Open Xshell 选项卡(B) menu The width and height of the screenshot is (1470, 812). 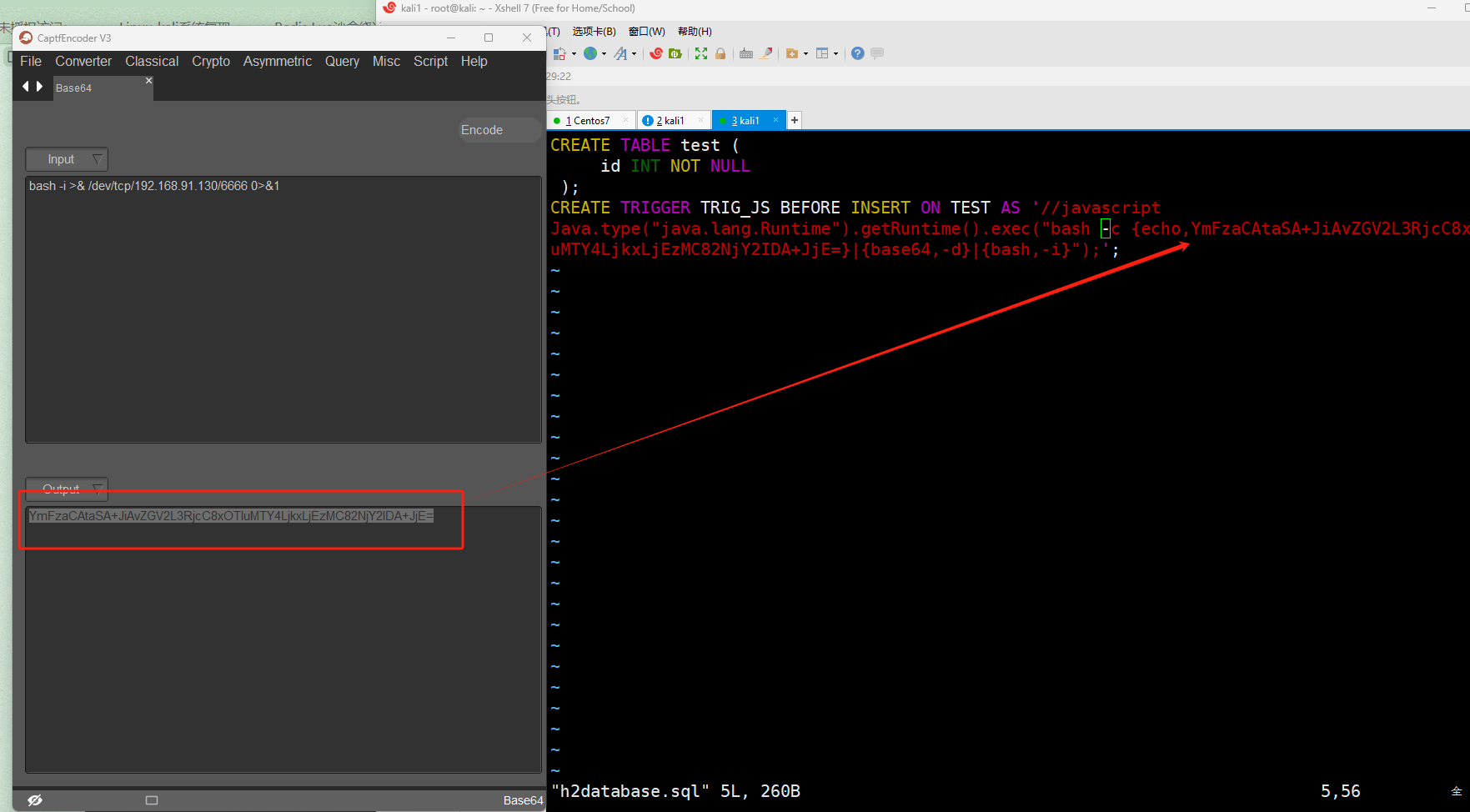coord(594,31)
